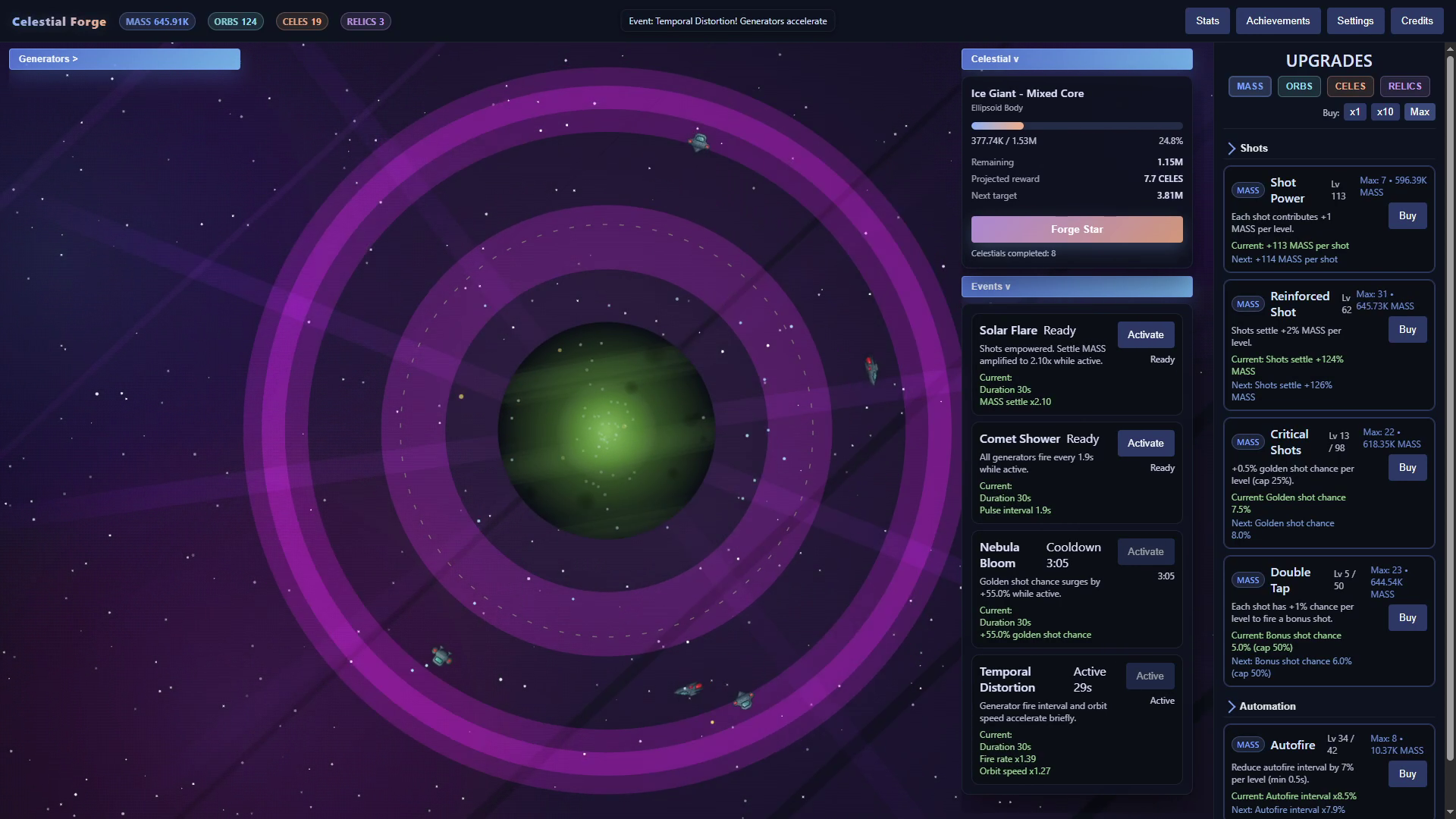Click the spaceship at lower-left of outer ring
The width and height of the screenshot is (1456, 819).
point(441,656)
